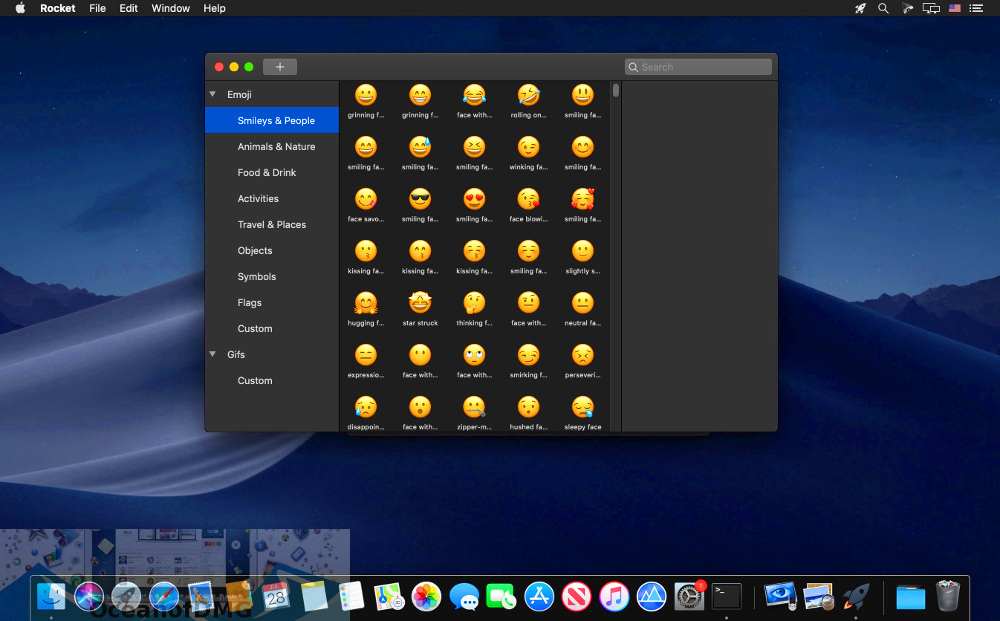Click the hugging face emoji
This screenshot has height=621, width=1000.
point(366,302)
